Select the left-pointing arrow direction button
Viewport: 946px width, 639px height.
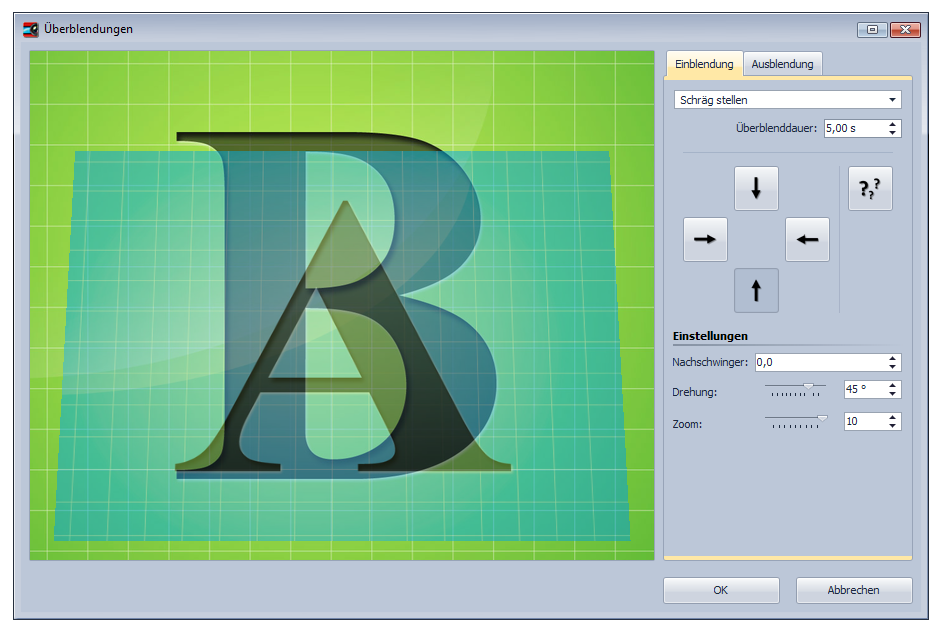coord(807,240)
